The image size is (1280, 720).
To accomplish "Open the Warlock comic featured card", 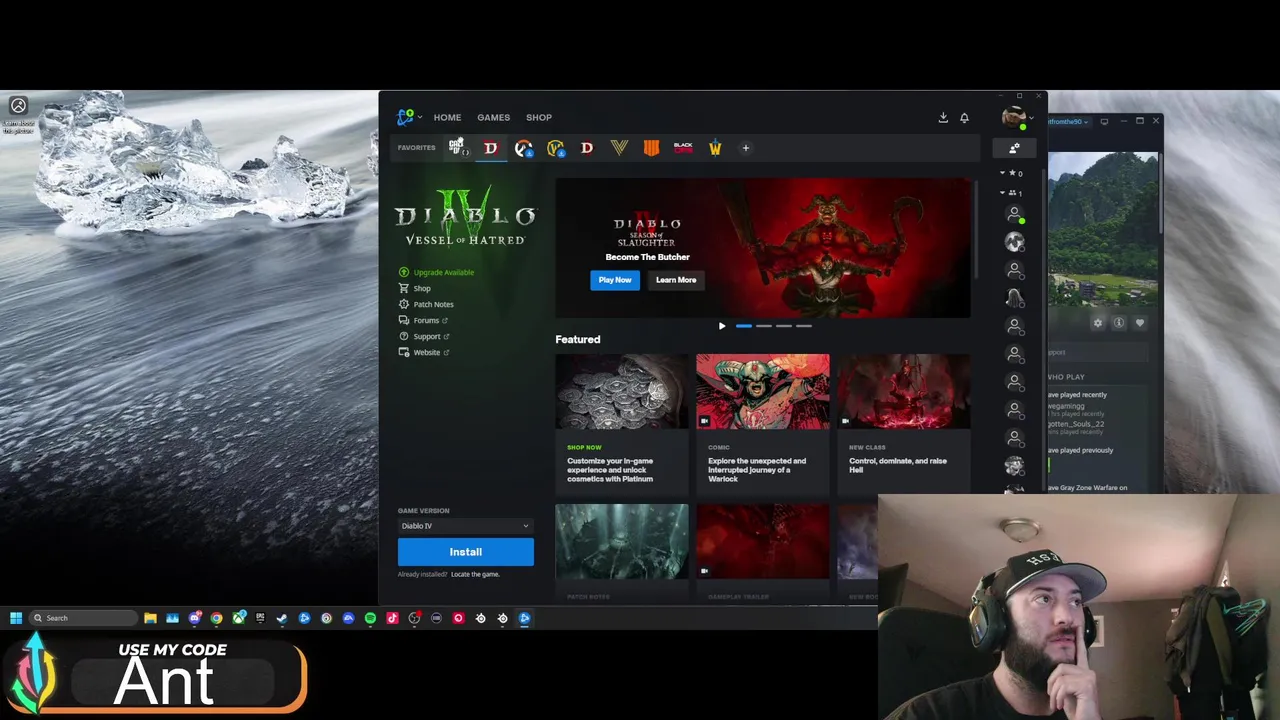I will 763,423.
